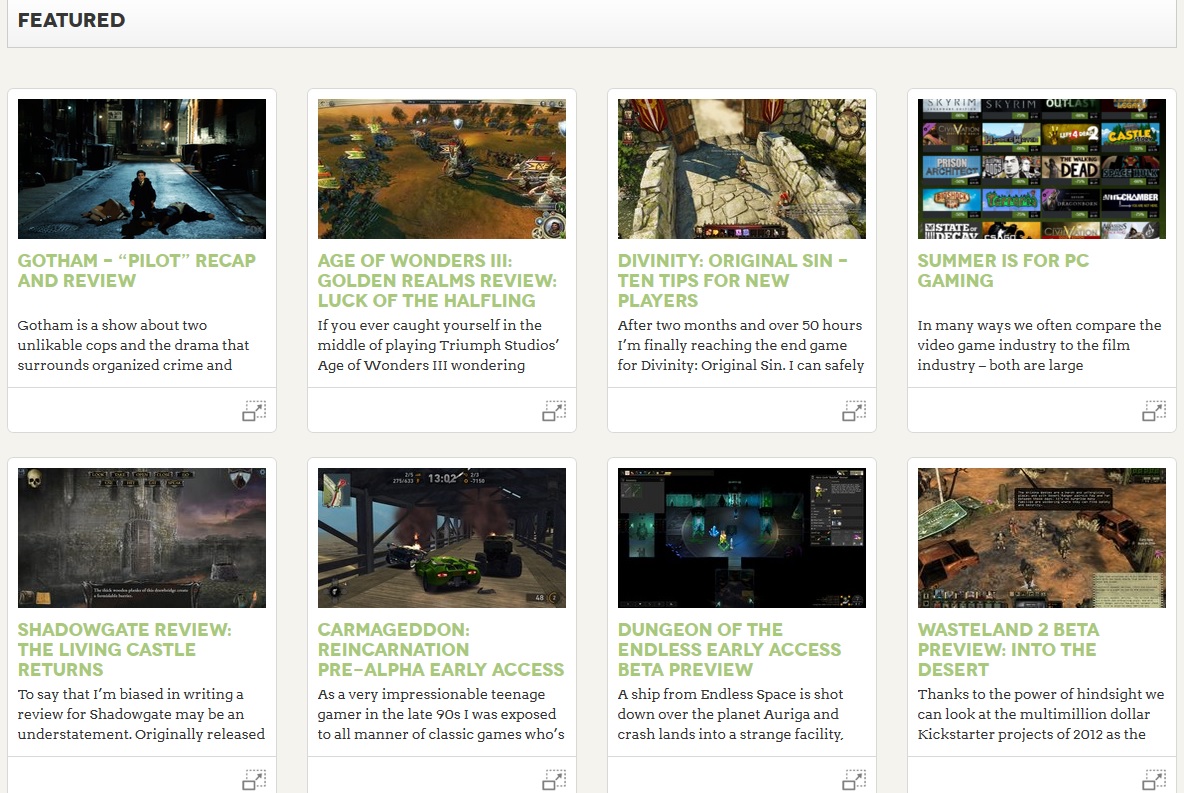The width and height of the screenshot is (1184, 793).
Task: Click the Featured section header bar
Action: [x=592, y=21]
